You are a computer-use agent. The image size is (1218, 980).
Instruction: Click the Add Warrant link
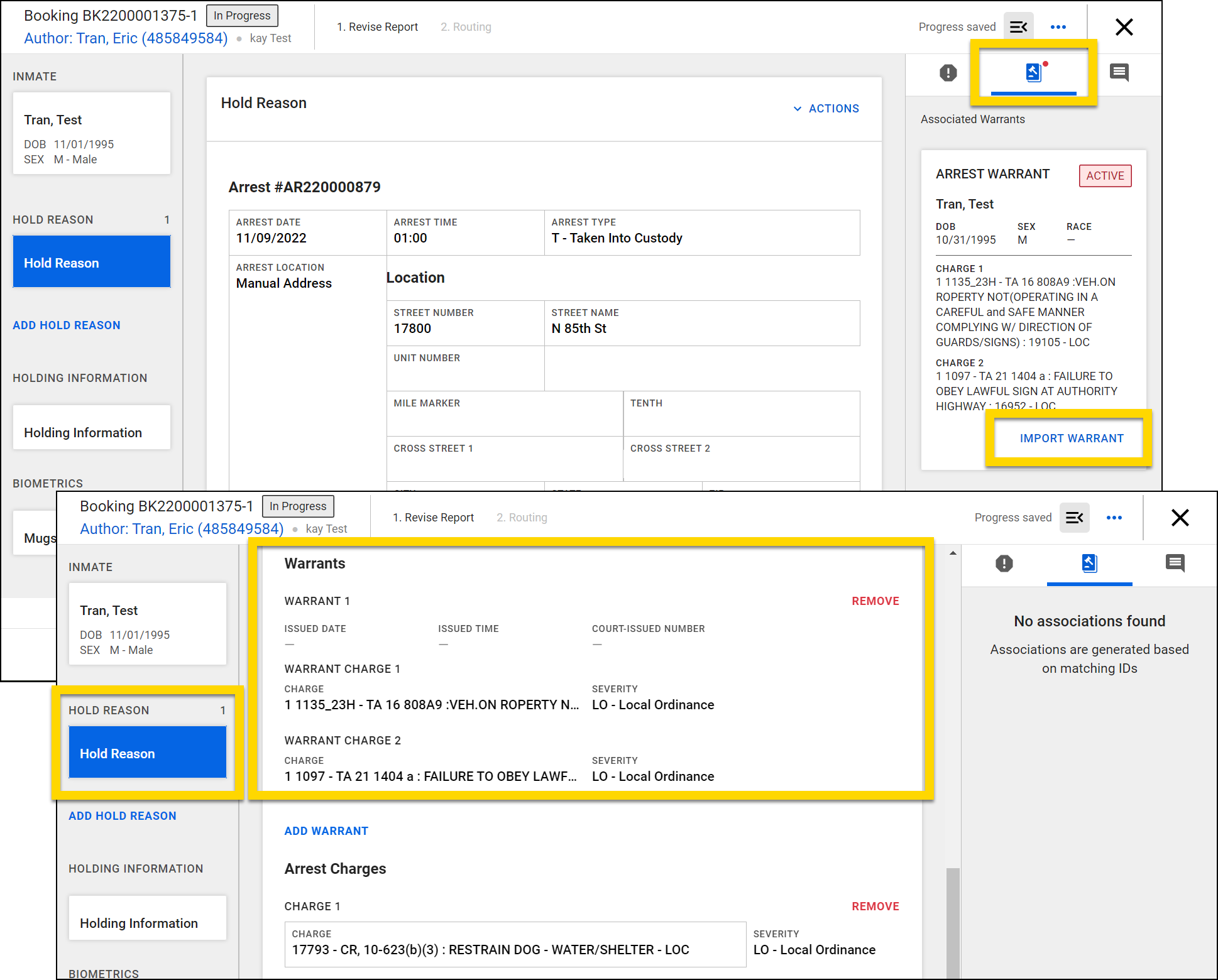click(326, 831)
